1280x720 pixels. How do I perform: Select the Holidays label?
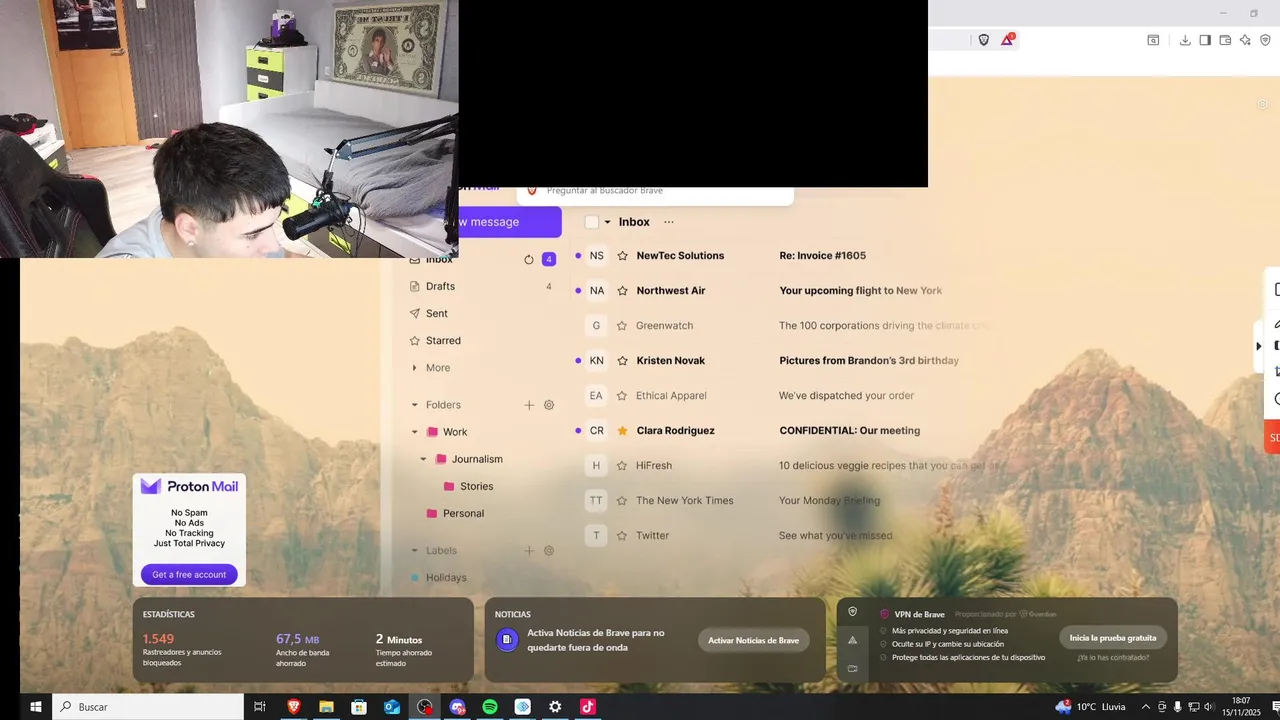pyautogui.click(x=446, y=577)
